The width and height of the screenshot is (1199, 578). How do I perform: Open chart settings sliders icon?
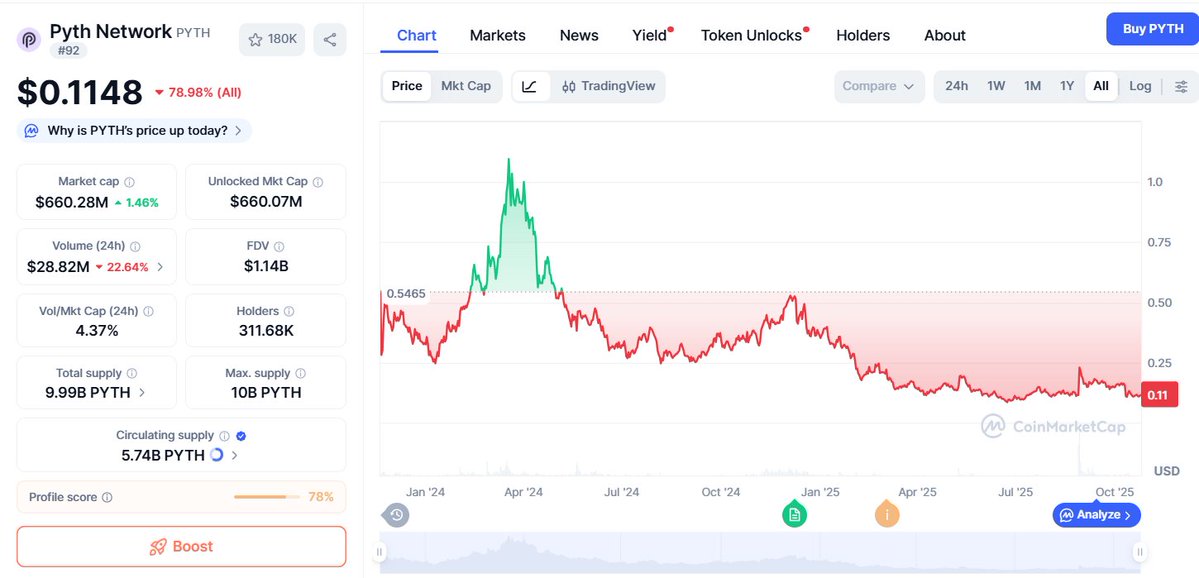click(x=1181, y=86)
